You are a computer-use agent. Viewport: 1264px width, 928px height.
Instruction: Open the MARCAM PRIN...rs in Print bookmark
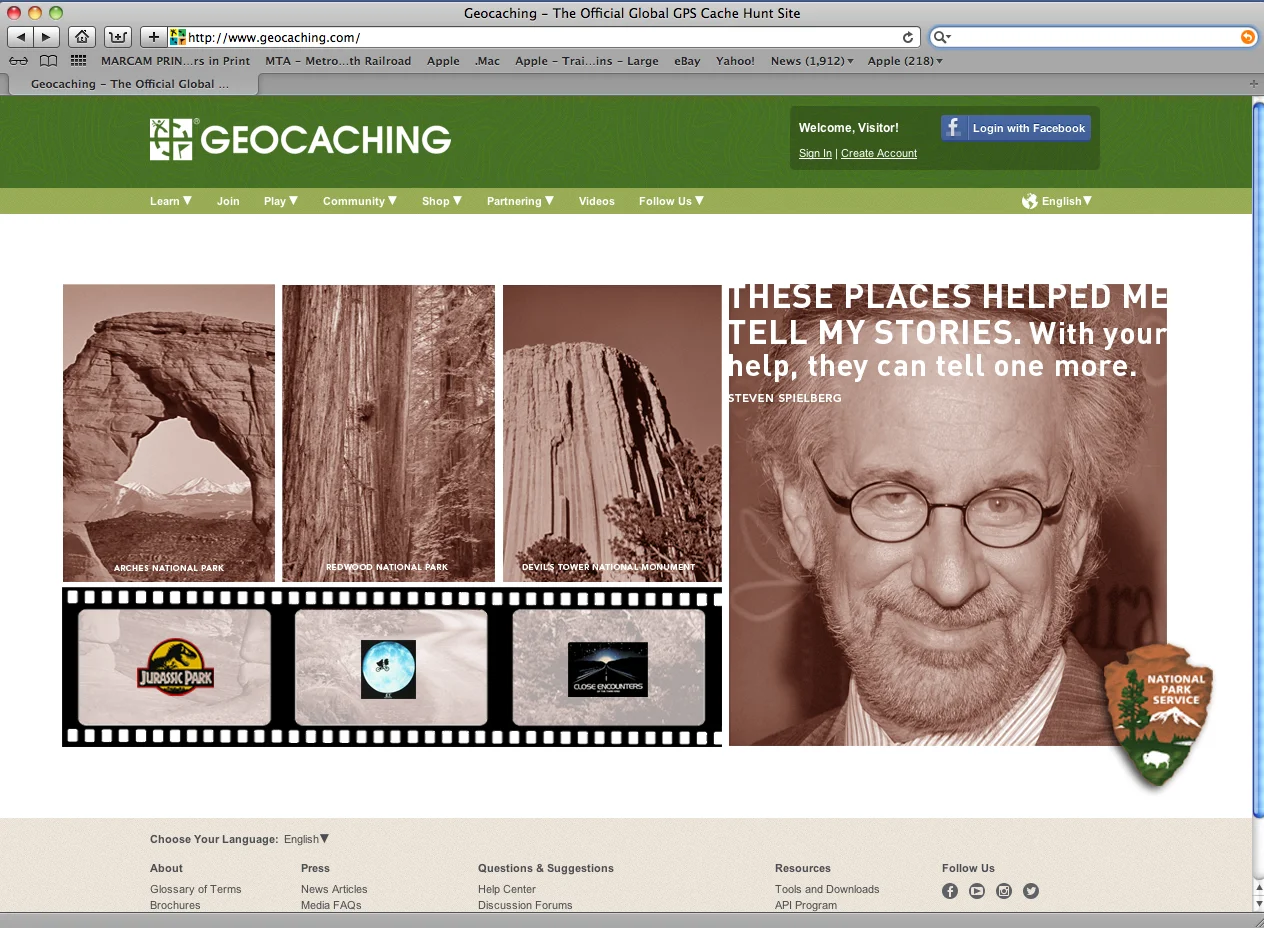[x=176, y=61]
